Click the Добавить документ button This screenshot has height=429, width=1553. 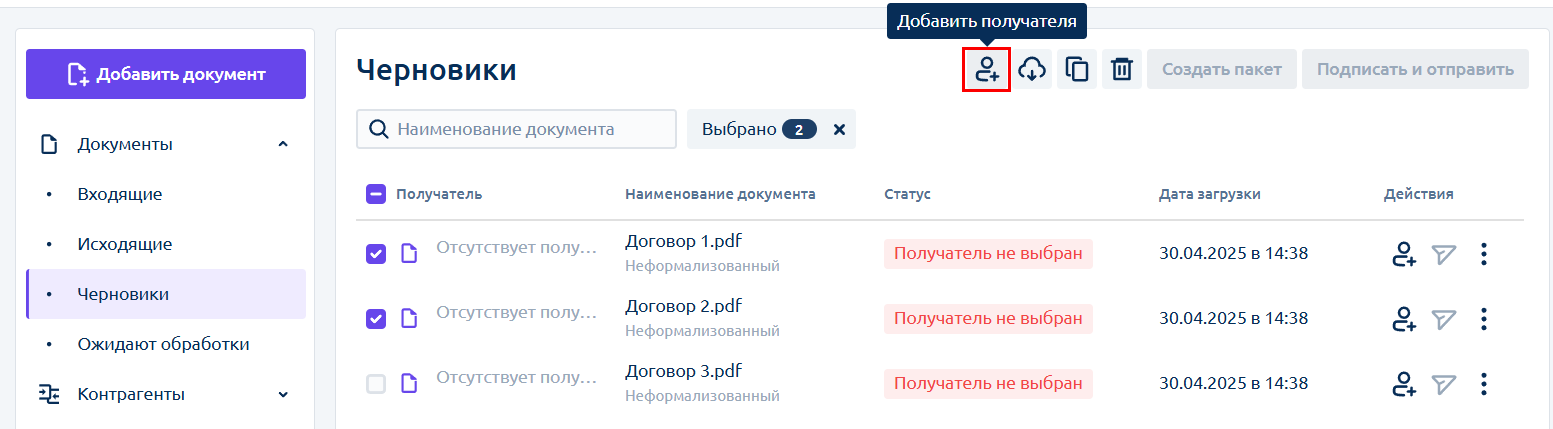[166, 74]
